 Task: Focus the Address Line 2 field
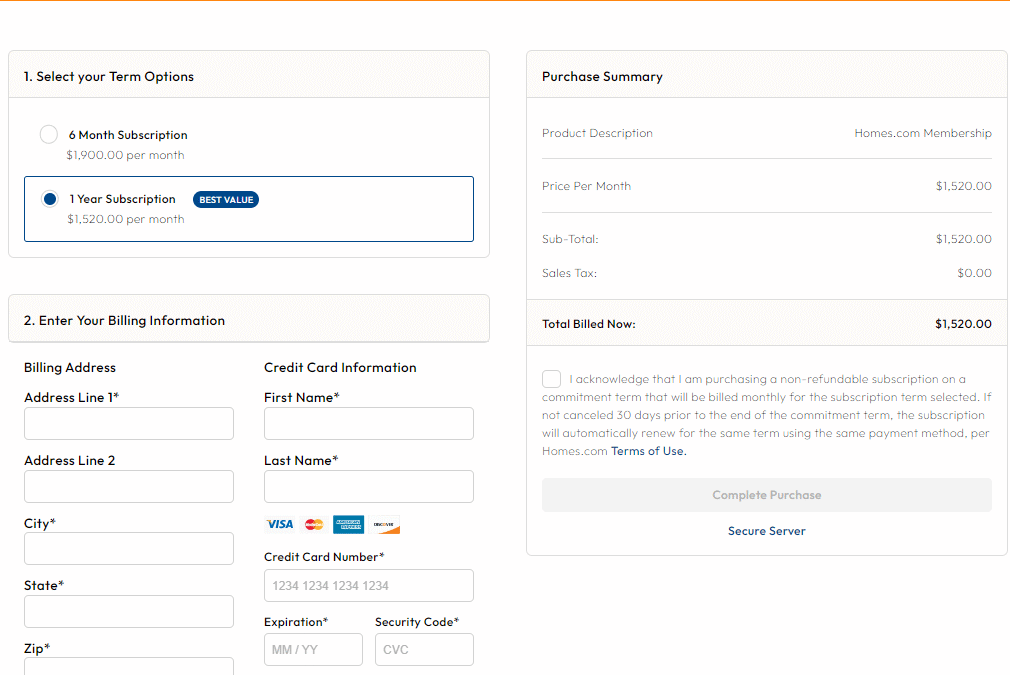coord(129,486)
